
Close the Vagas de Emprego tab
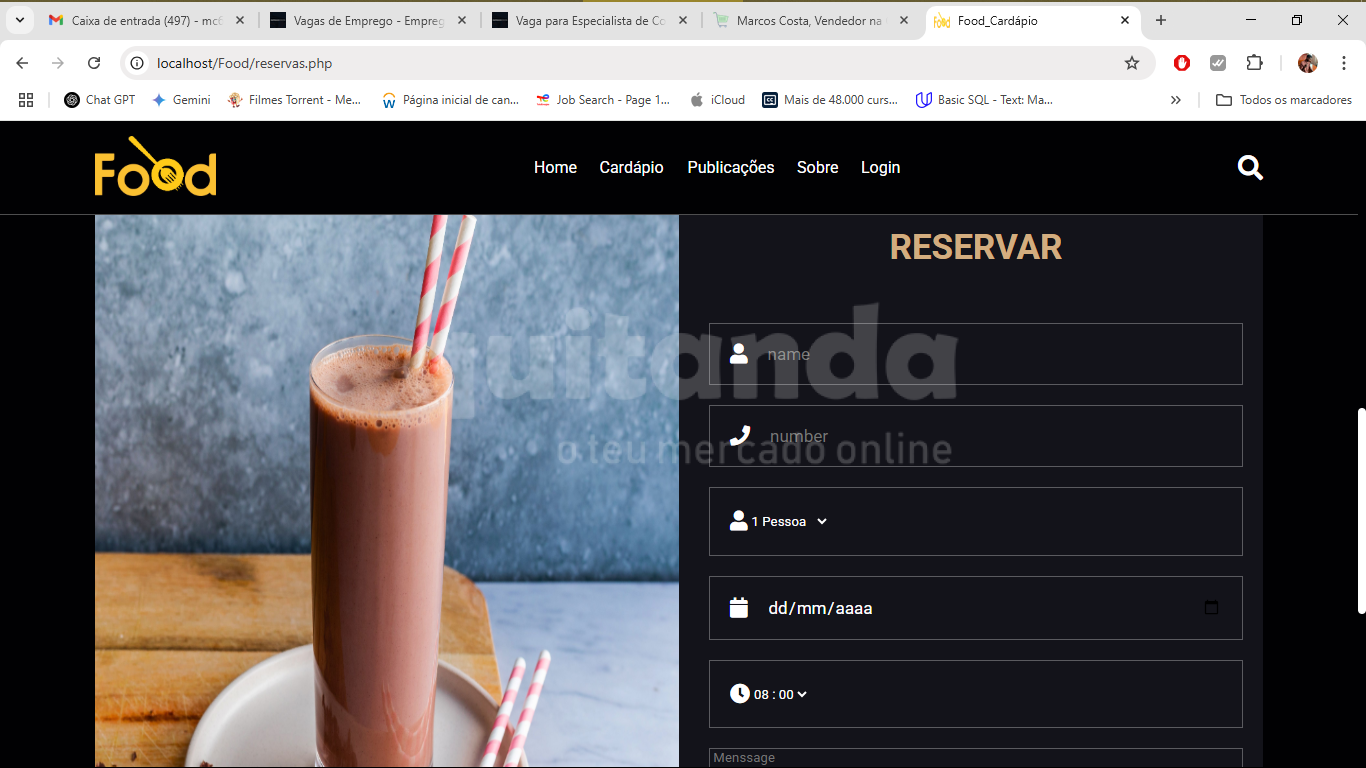click(x=461, y=20)
